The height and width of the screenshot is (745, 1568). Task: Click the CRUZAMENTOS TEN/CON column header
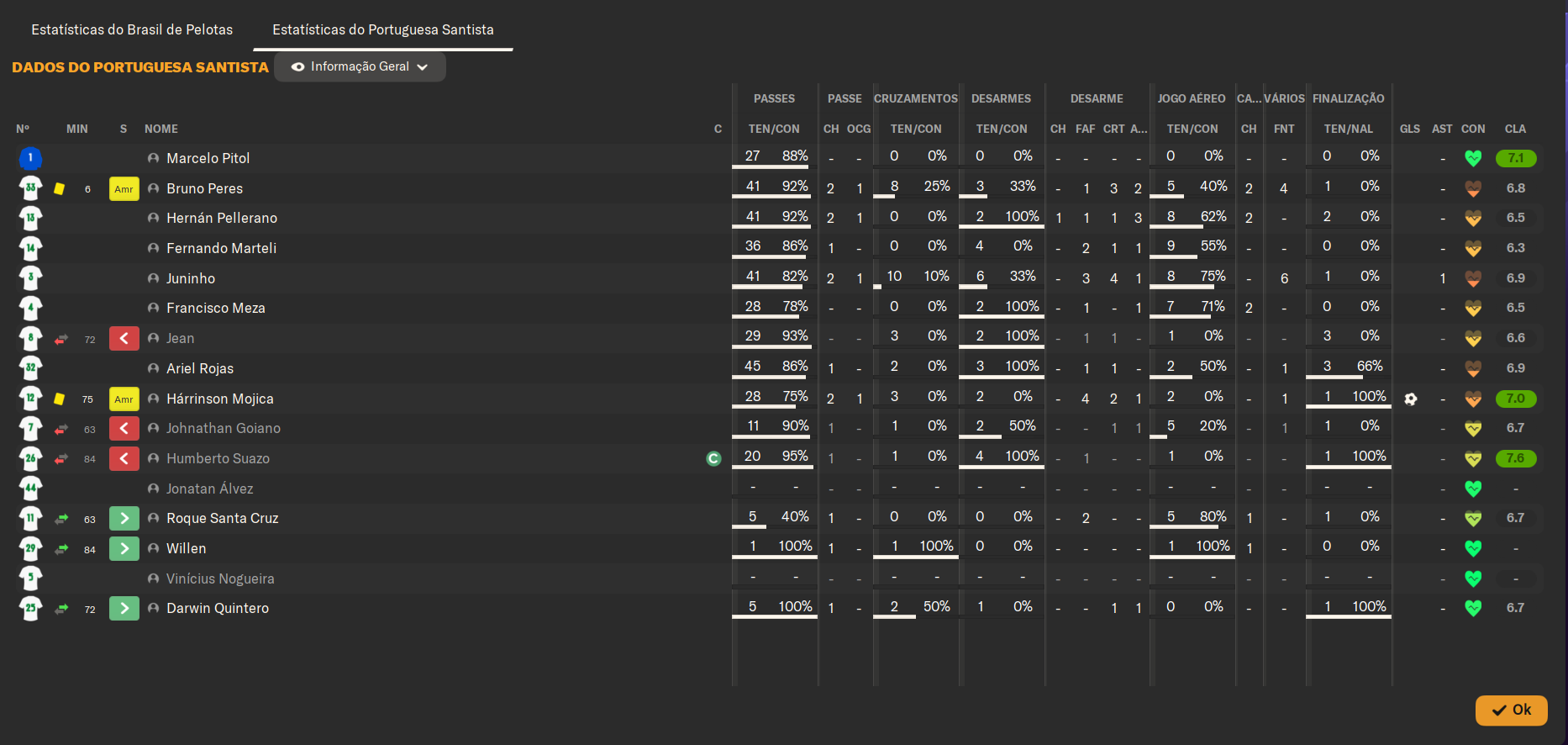point(916,129)
